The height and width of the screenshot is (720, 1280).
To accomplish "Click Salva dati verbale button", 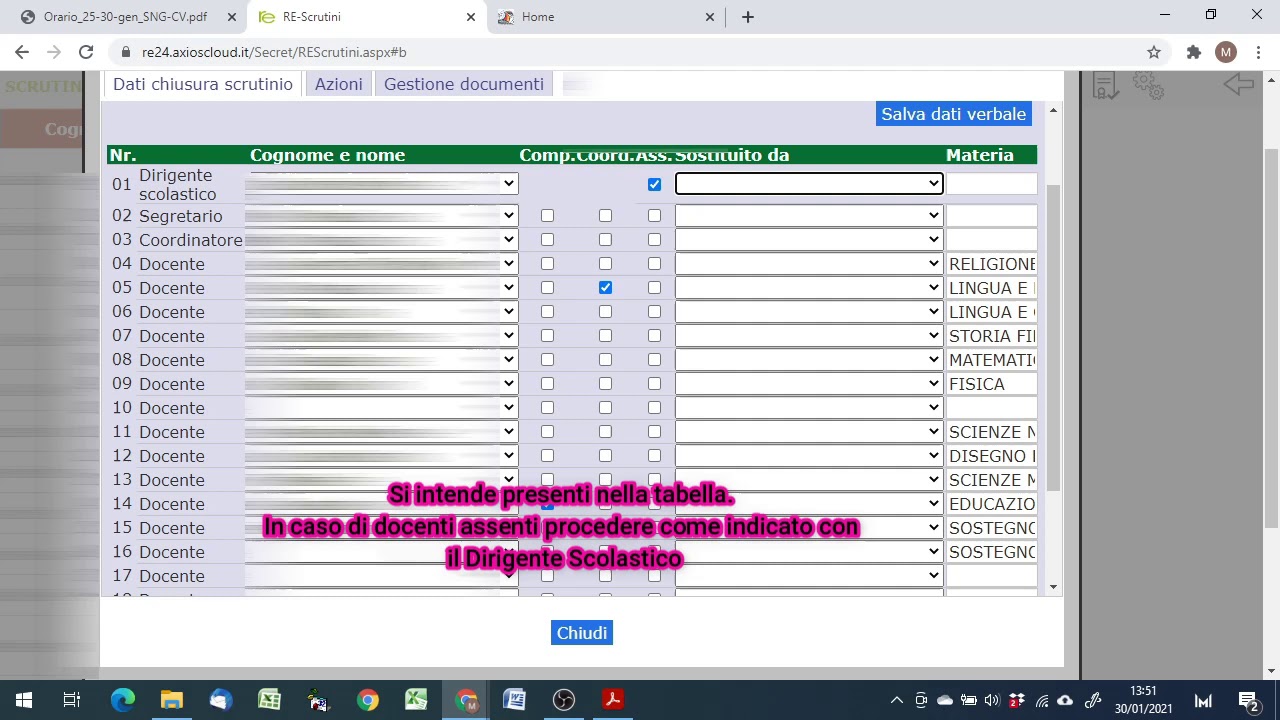I will [x=954, y=114].
